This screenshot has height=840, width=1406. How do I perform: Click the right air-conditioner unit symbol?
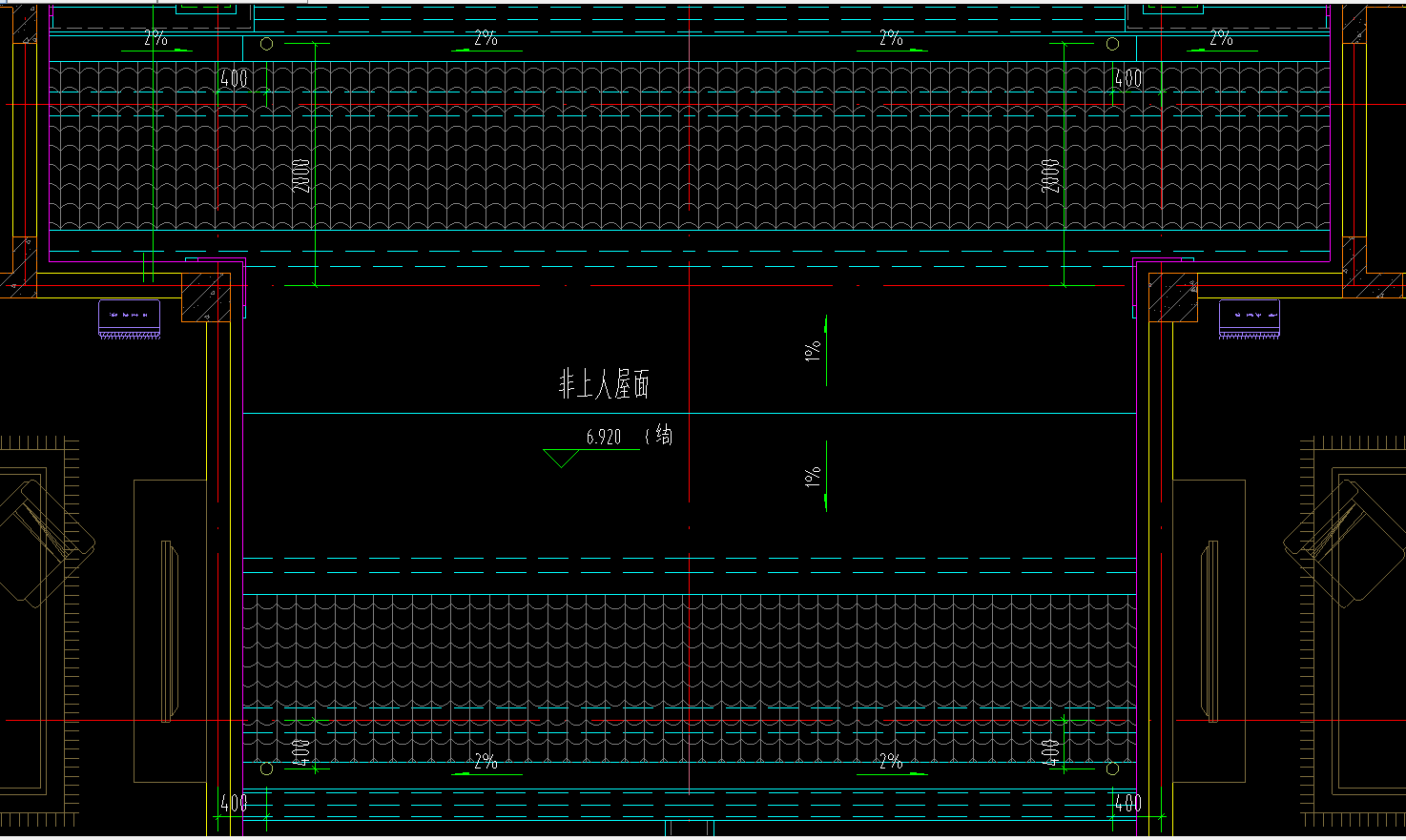1249,318
